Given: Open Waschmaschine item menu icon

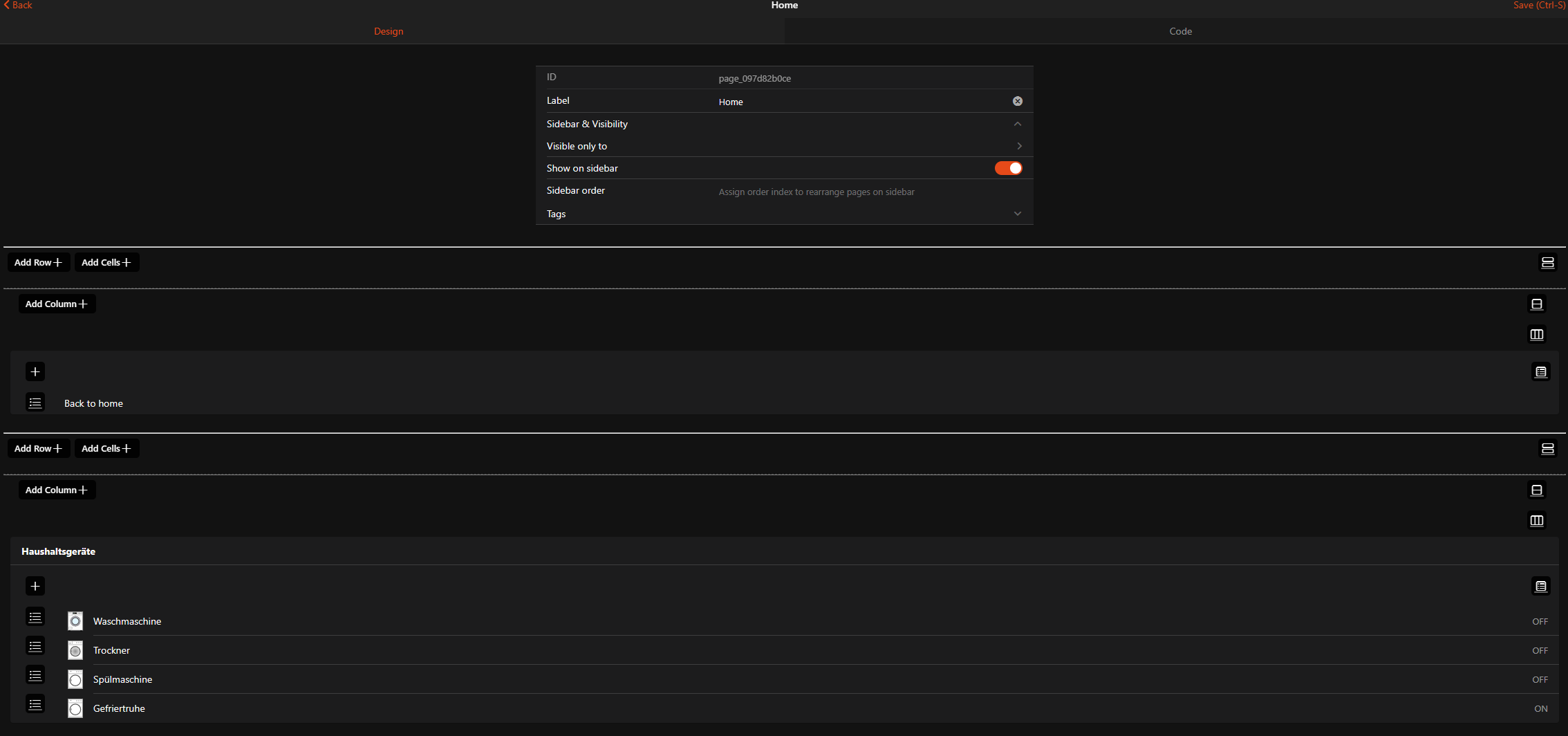Looking at the screenshot, I should pyautogui.click(x=35, y=617).
